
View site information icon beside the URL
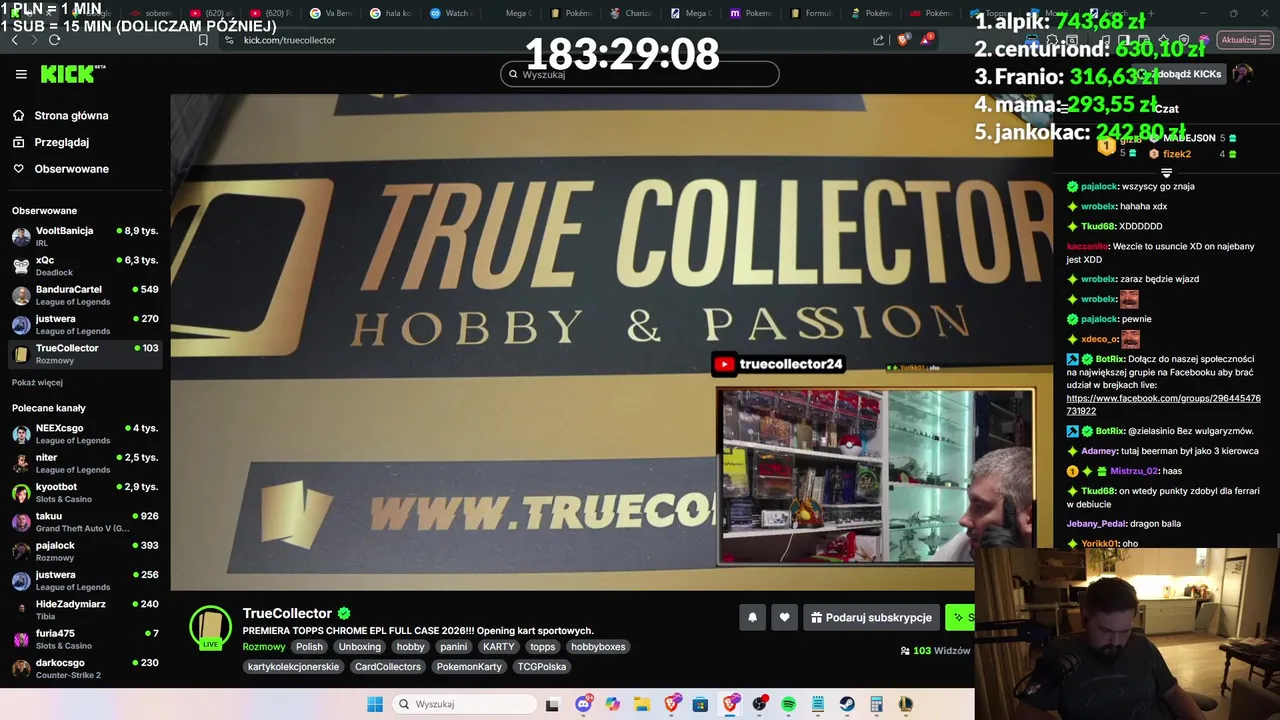click(x=229, y=40)
